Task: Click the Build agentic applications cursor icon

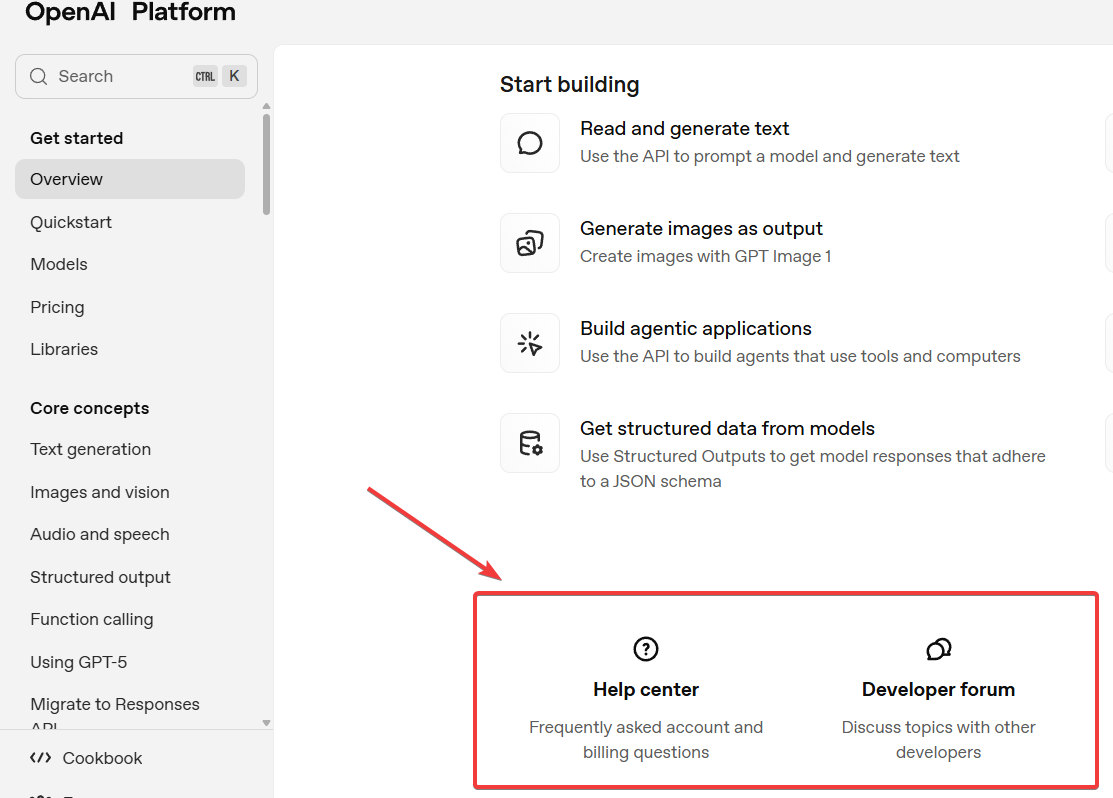Action: coord(530,343)
